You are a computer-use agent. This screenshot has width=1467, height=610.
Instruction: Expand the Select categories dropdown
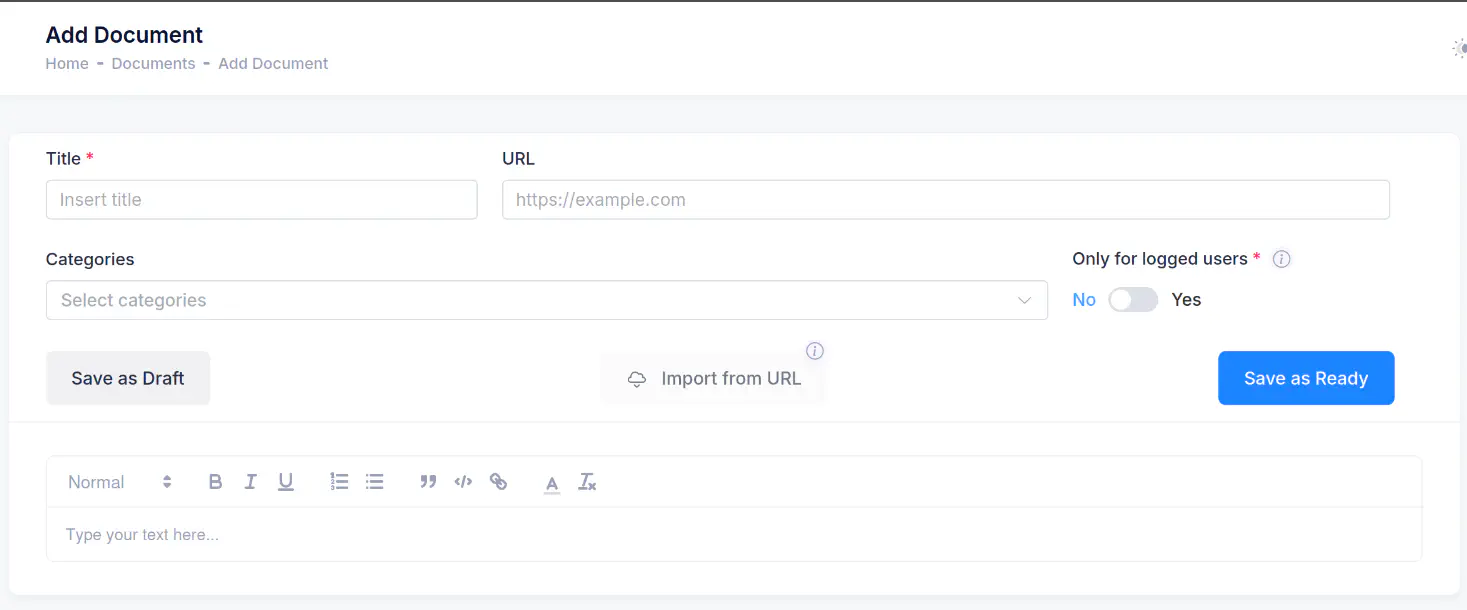546,300
